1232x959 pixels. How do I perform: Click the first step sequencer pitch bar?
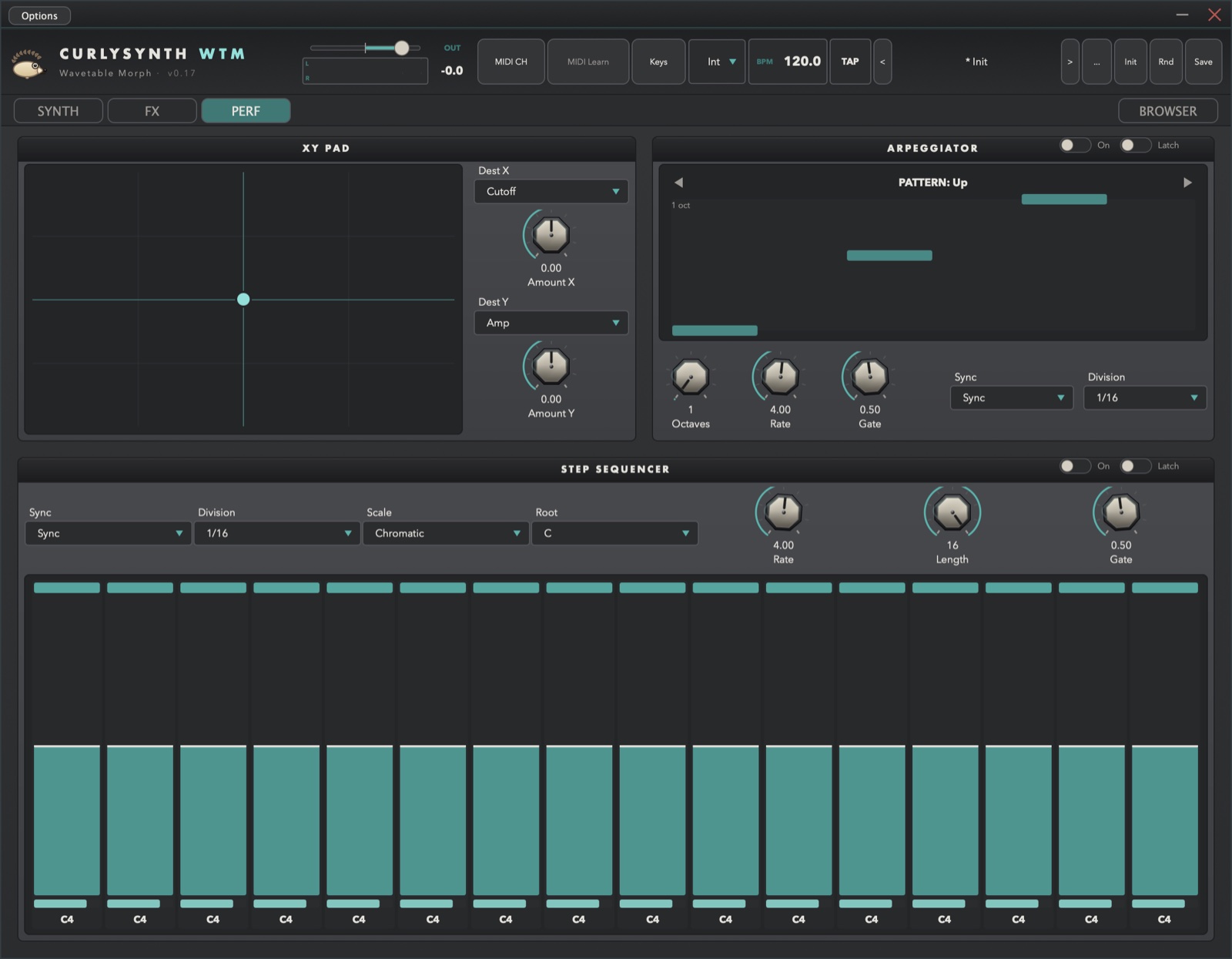(x=67, y=820)
